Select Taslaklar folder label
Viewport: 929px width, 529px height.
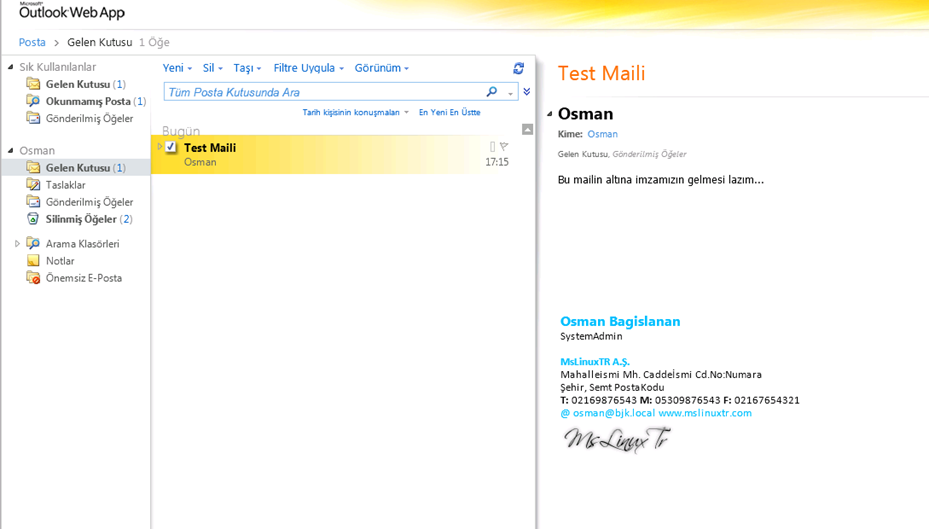coord(66,185)
